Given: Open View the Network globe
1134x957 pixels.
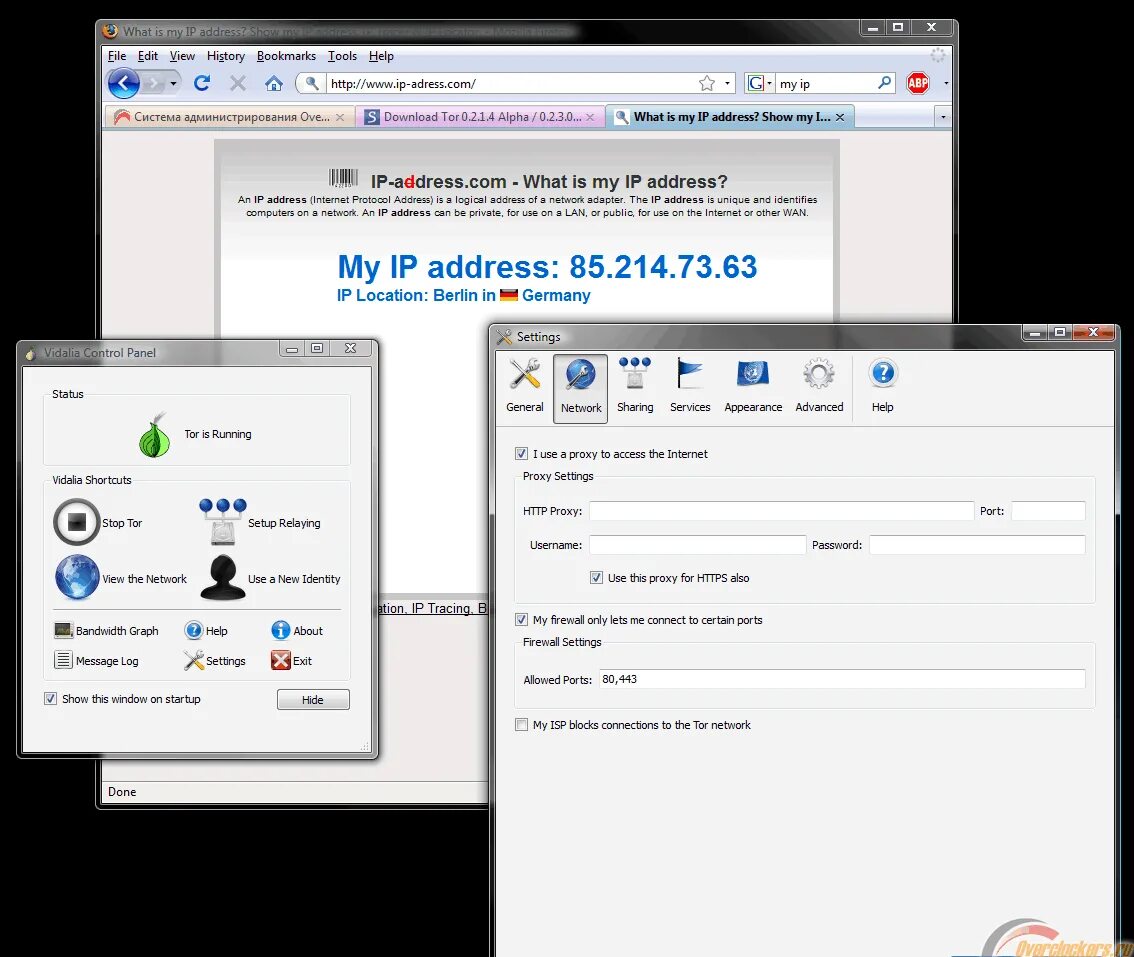Looking at the screenshot, I should [122, 578].
